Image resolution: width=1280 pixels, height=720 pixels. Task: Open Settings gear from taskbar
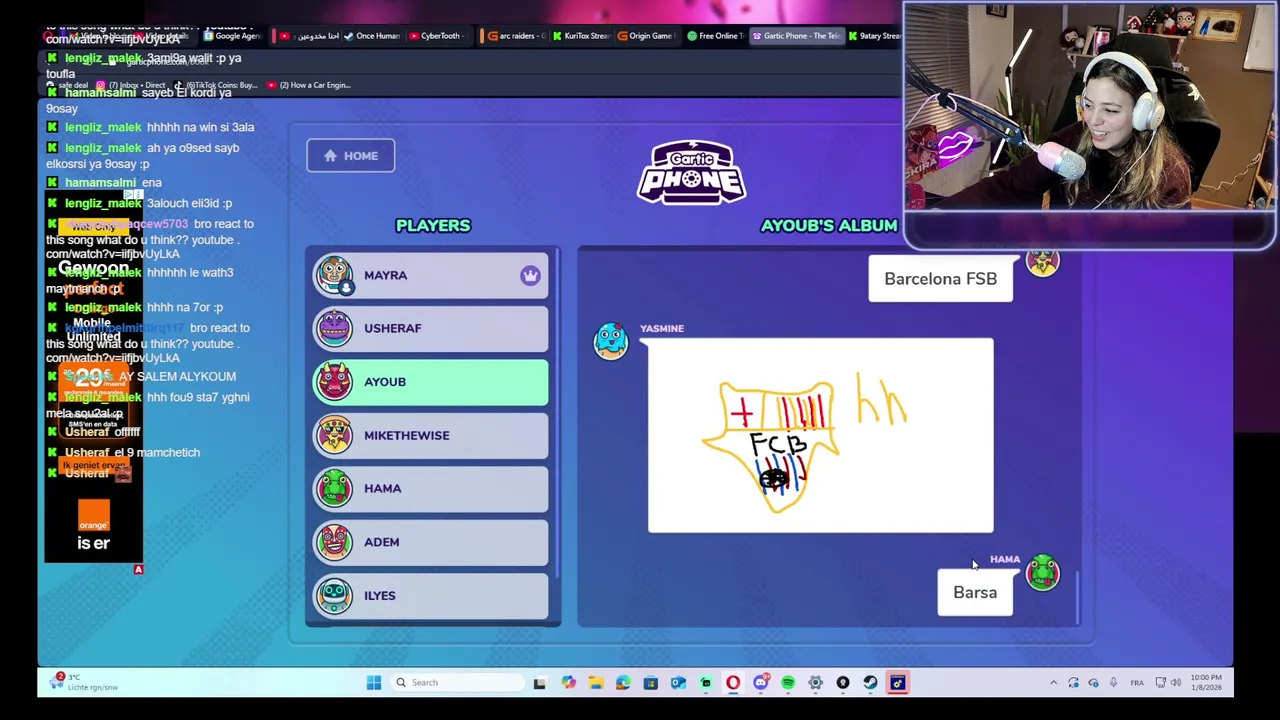[815, 683]
